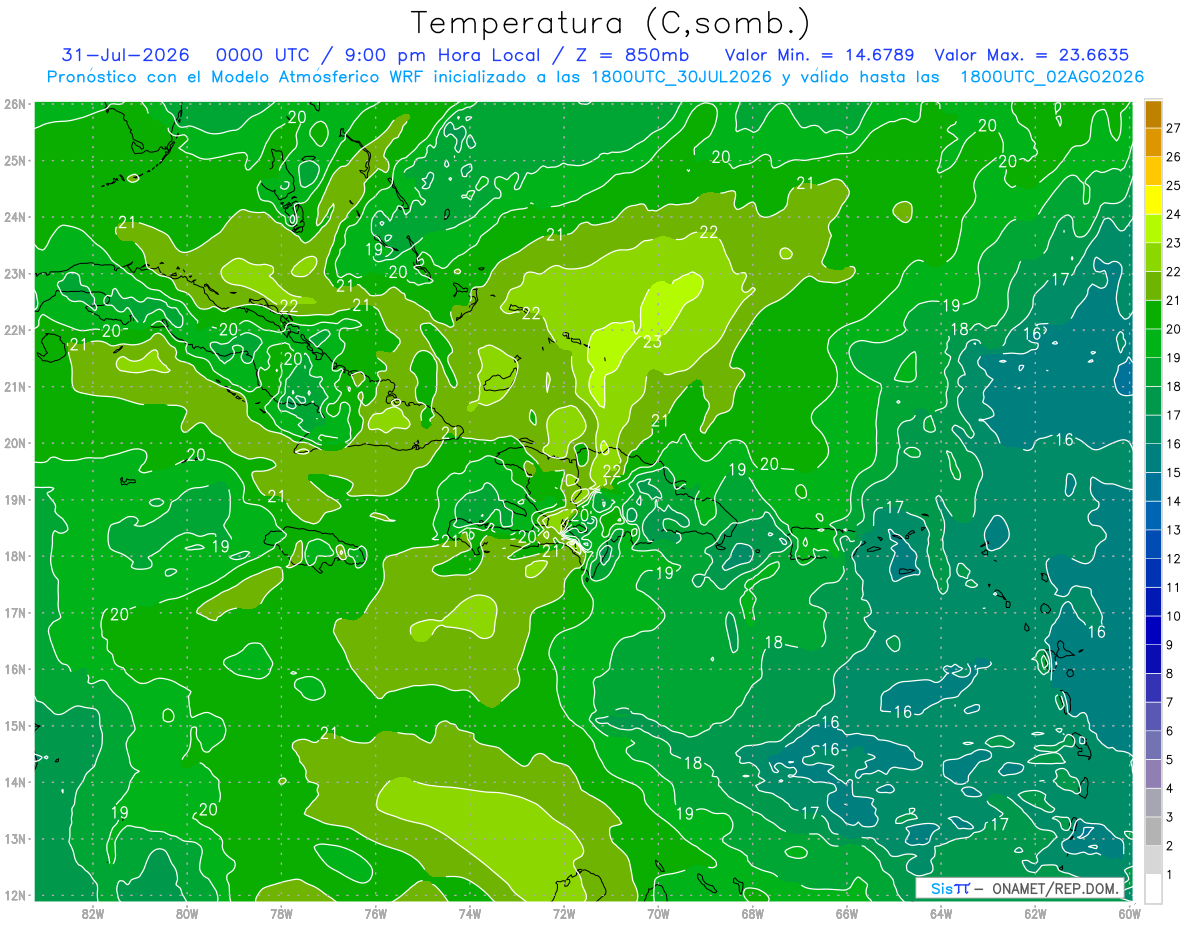Screen dimensions: 1200x927
Task: Click the '60W' longitude label
Action: pos(1129,913)
